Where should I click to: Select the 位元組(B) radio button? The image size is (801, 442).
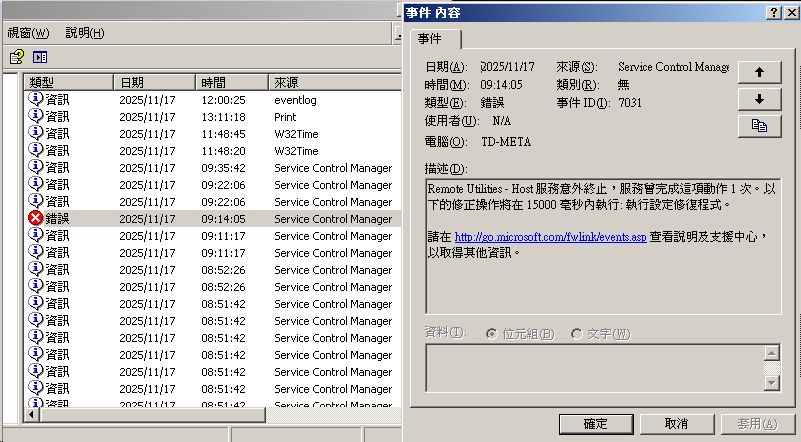tap(491, 334)
